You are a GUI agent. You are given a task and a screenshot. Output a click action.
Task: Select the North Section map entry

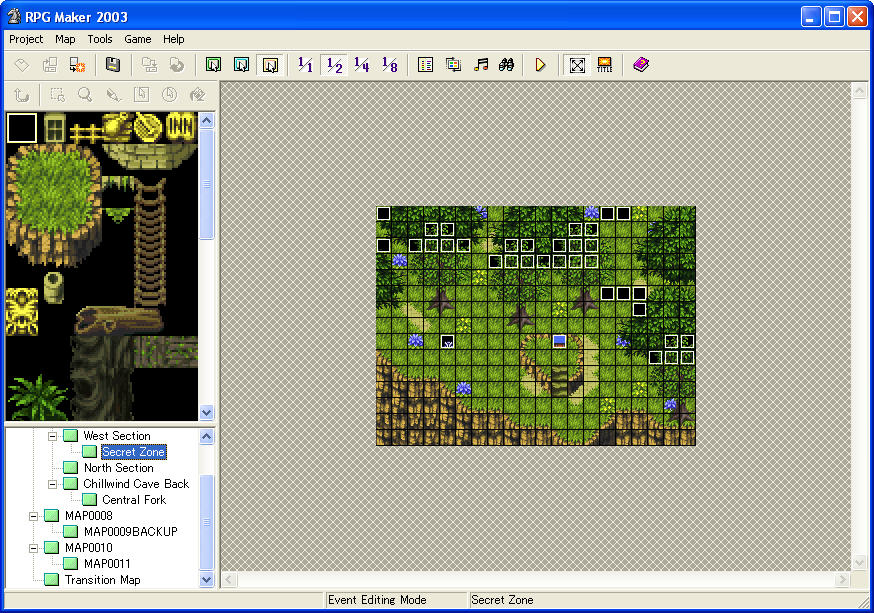(x=118, y=468)
